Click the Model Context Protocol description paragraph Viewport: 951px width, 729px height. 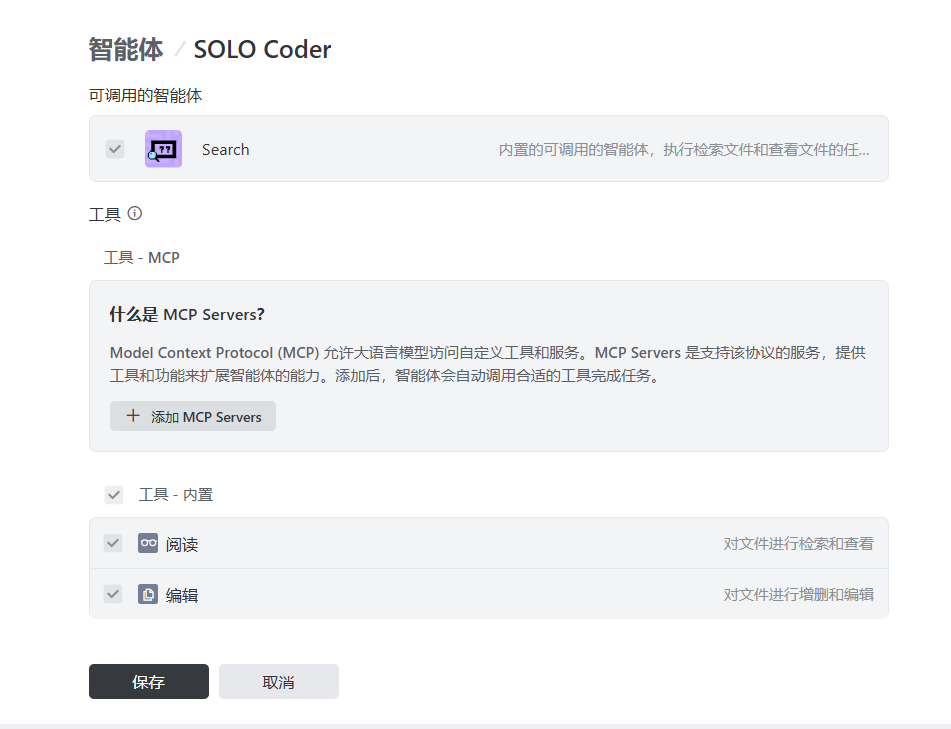pyautogui.click(x=488, y=364)
